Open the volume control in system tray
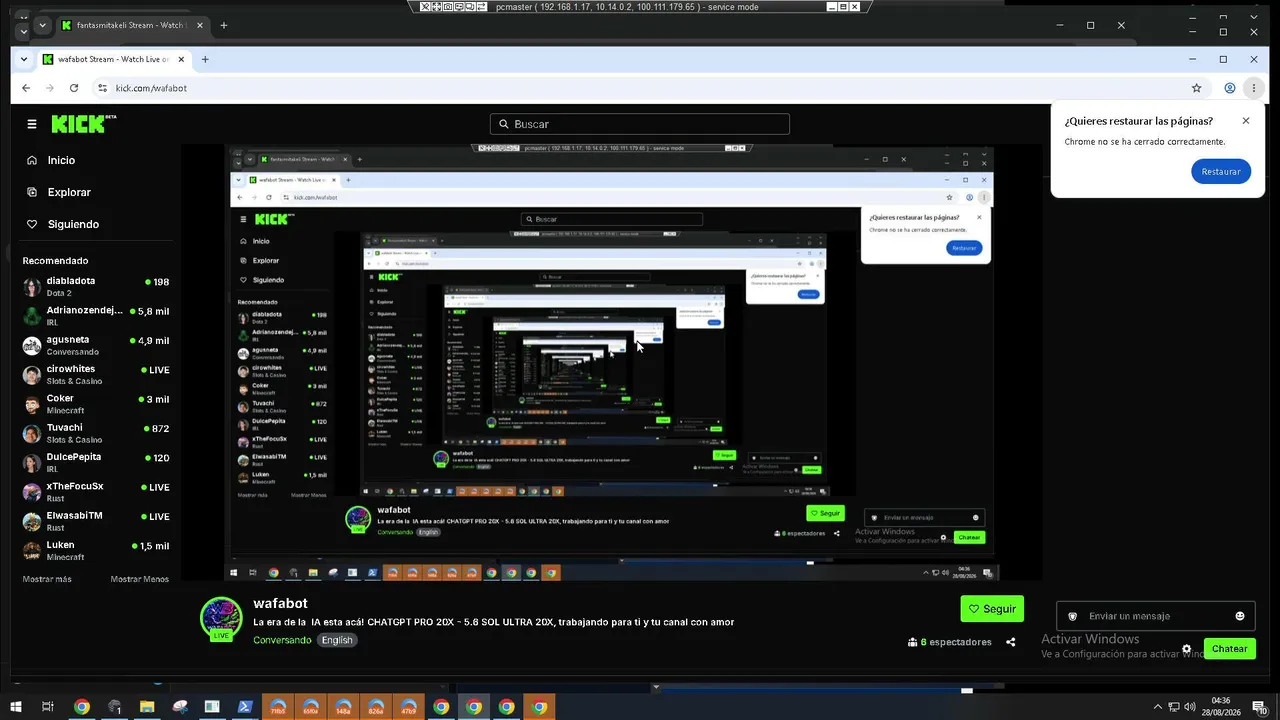 [1189, 707]
